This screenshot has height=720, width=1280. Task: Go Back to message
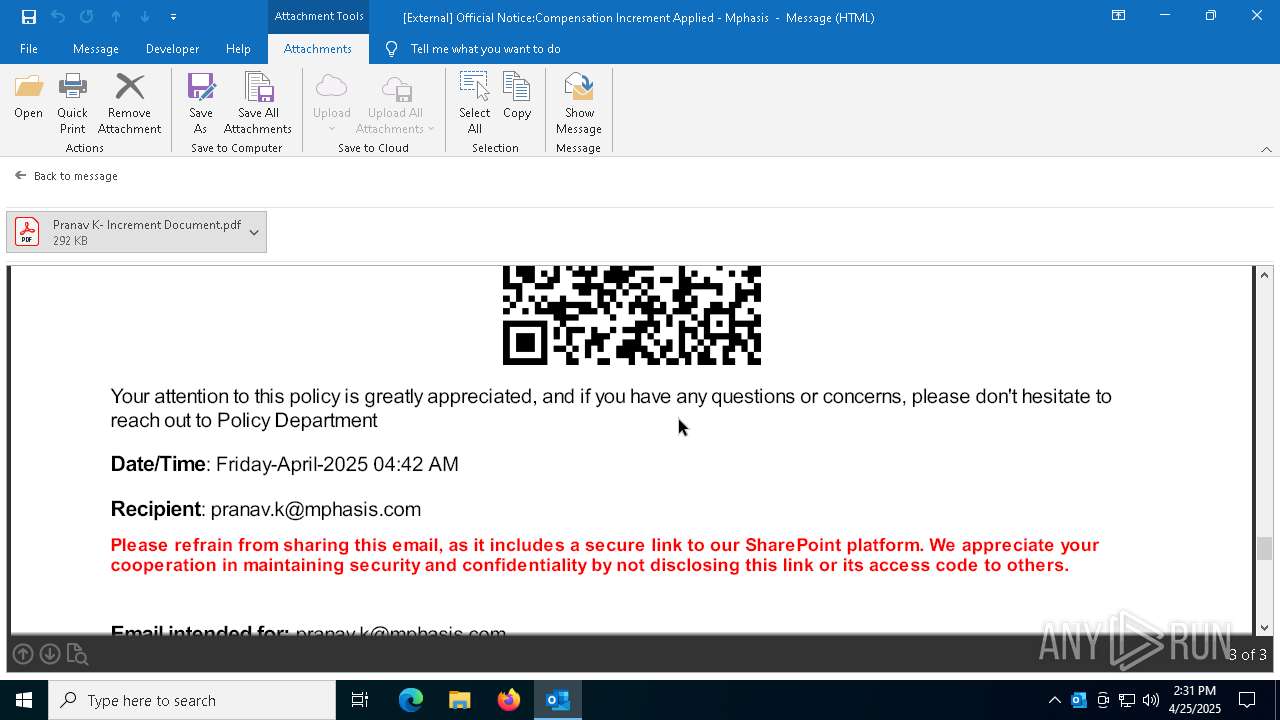(x=66, y=176)
